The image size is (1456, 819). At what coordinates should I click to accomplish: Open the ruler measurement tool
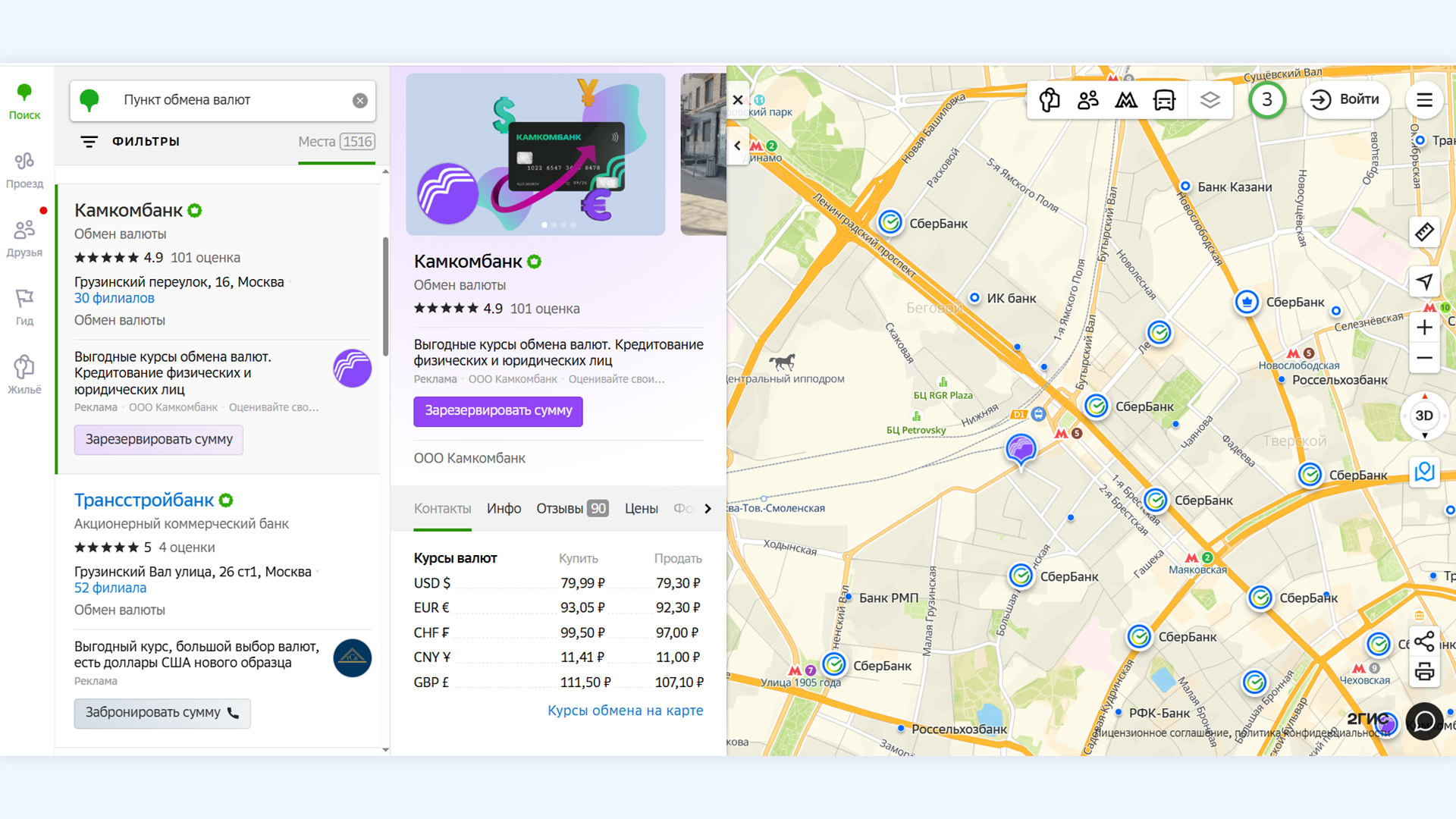click(x=1424, y=232)
